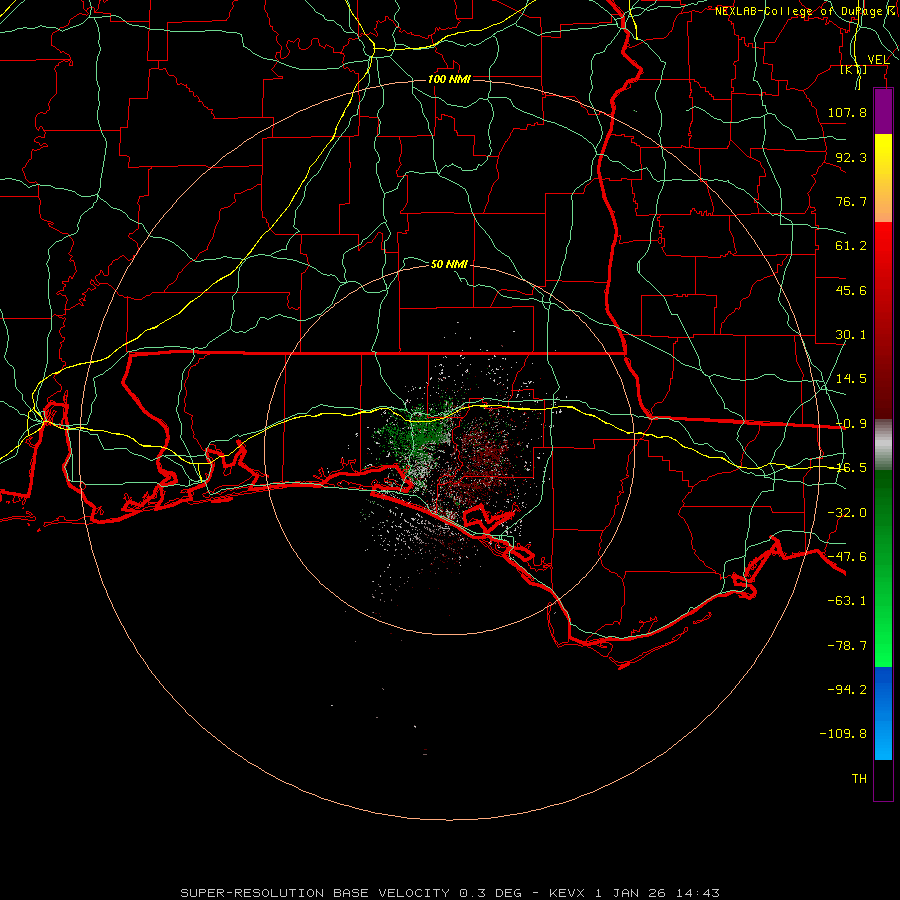
Task: Click the -78.7 legend value
Action: coord(847,646)
